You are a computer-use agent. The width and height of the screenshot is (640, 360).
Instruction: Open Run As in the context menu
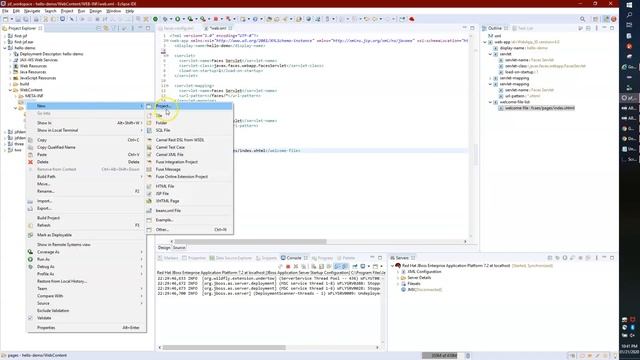(x=87, y=259)
